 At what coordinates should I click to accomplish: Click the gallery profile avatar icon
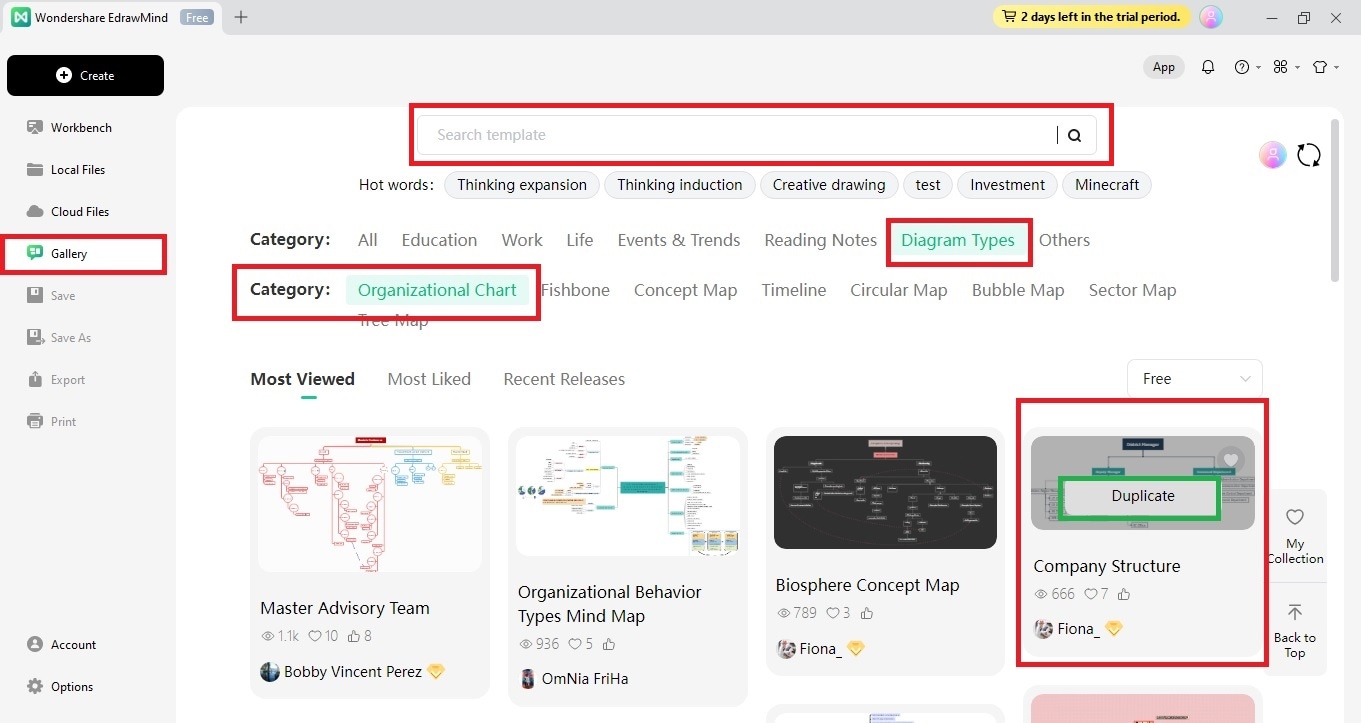[1272, 155]
